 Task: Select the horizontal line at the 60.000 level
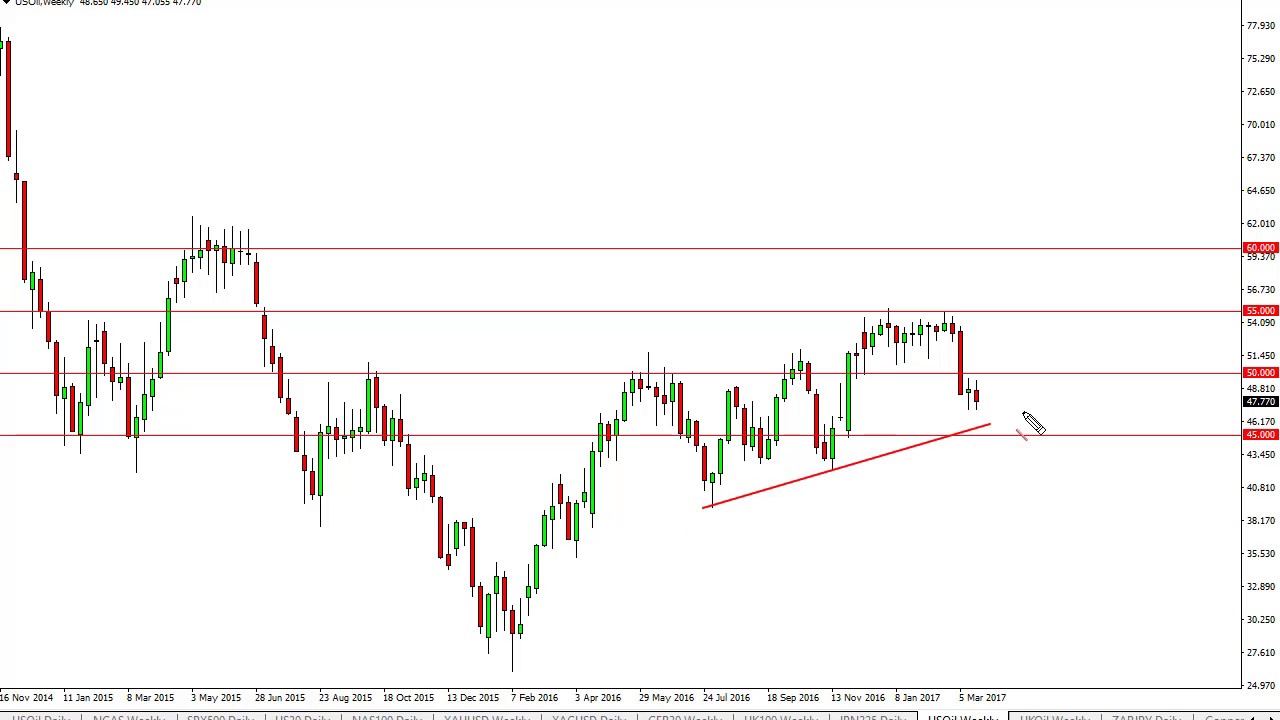[x=620, y=248]
